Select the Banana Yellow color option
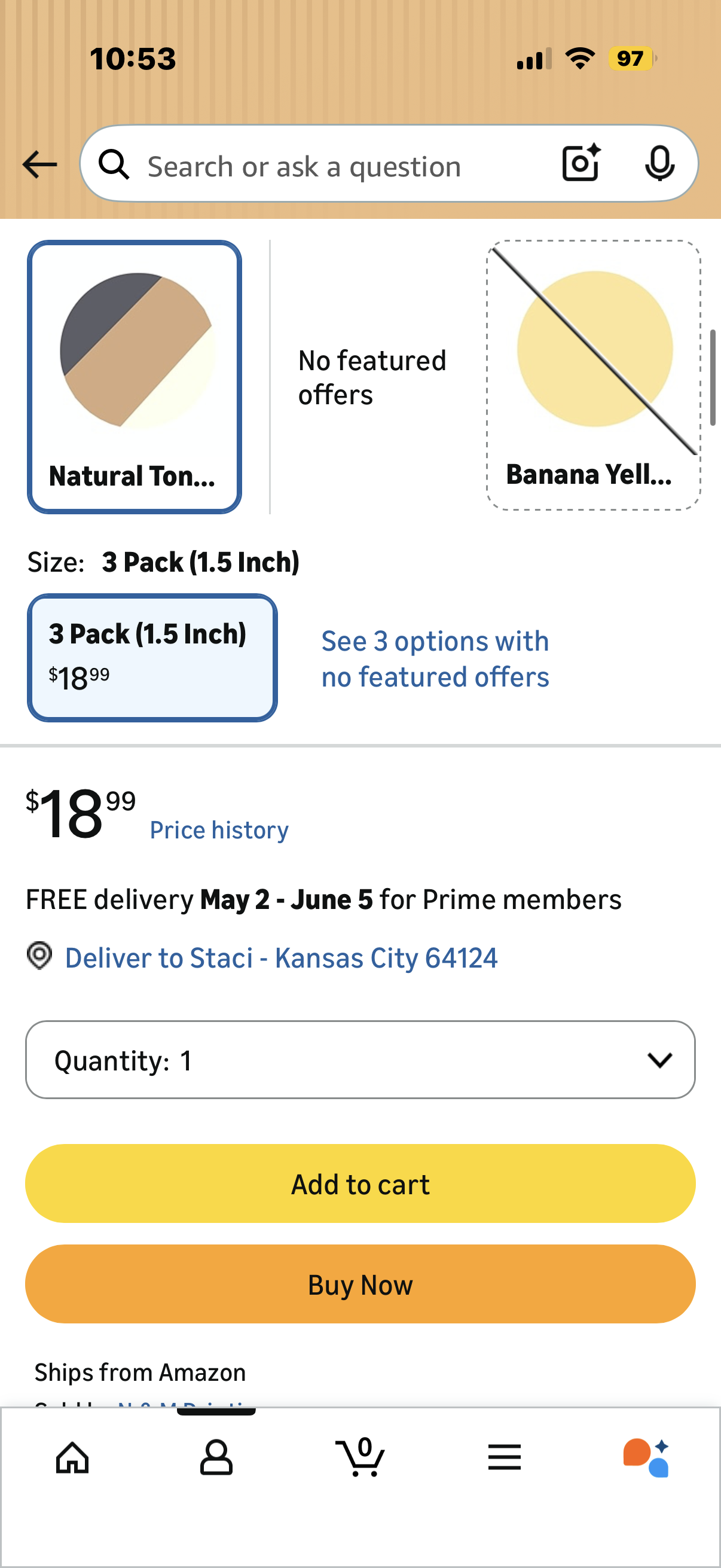This screenshot has height=1568, width=721. point(593,376)
